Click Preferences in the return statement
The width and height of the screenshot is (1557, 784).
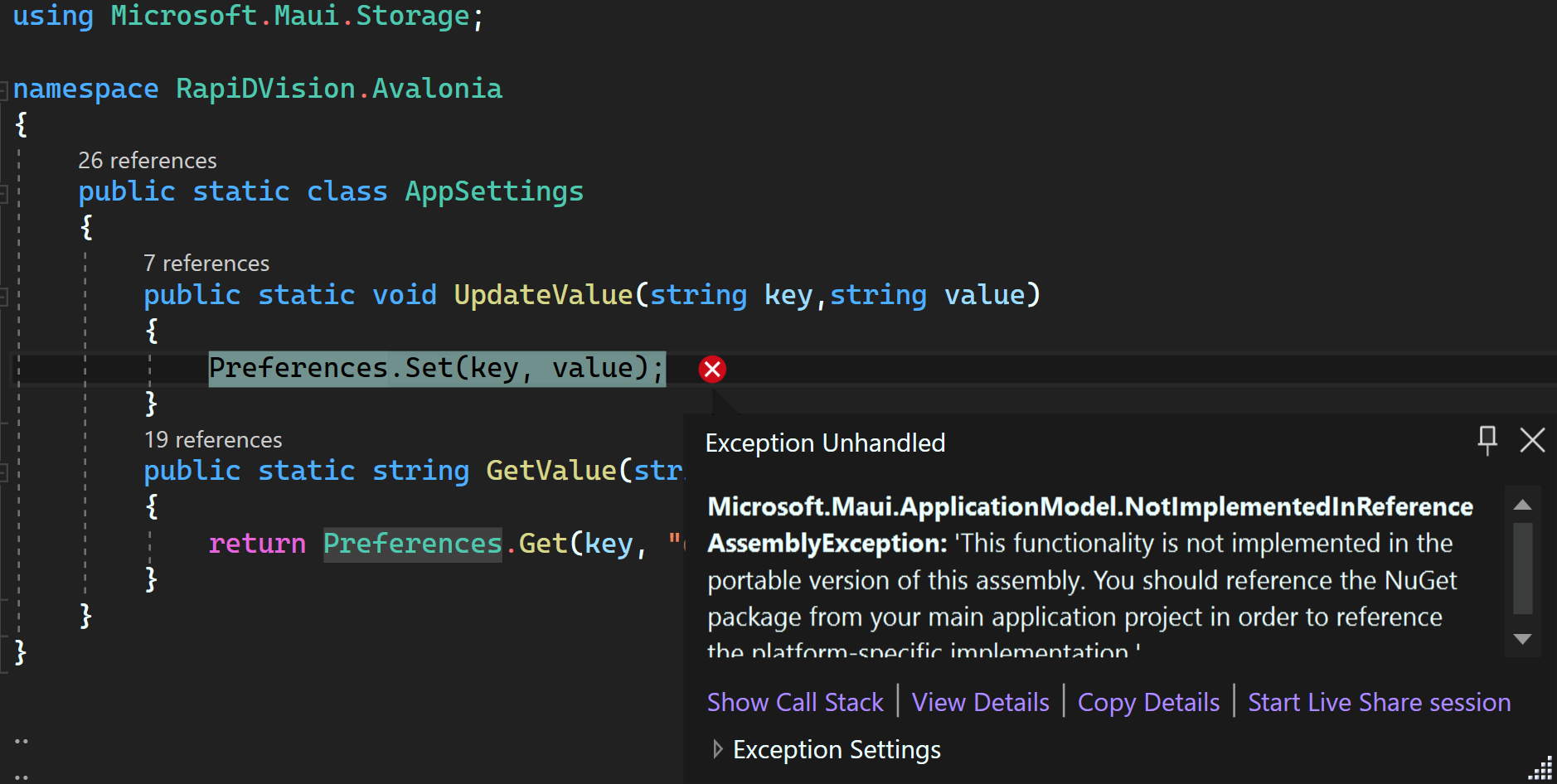413,544
